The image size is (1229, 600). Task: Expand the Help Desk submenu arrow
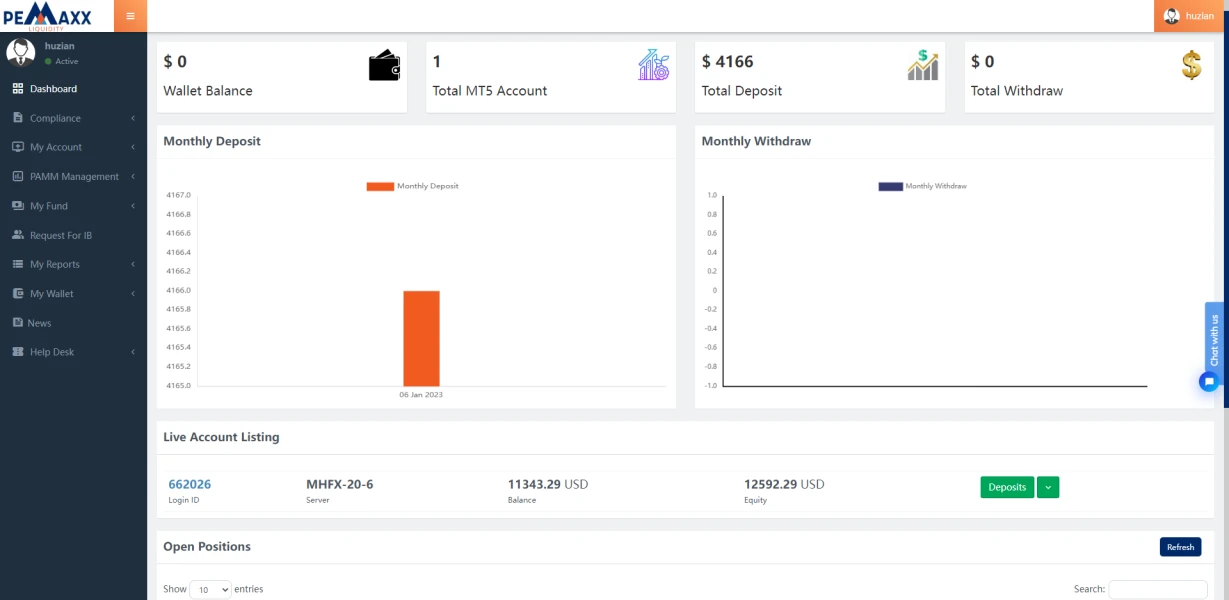tap(133, 352)
